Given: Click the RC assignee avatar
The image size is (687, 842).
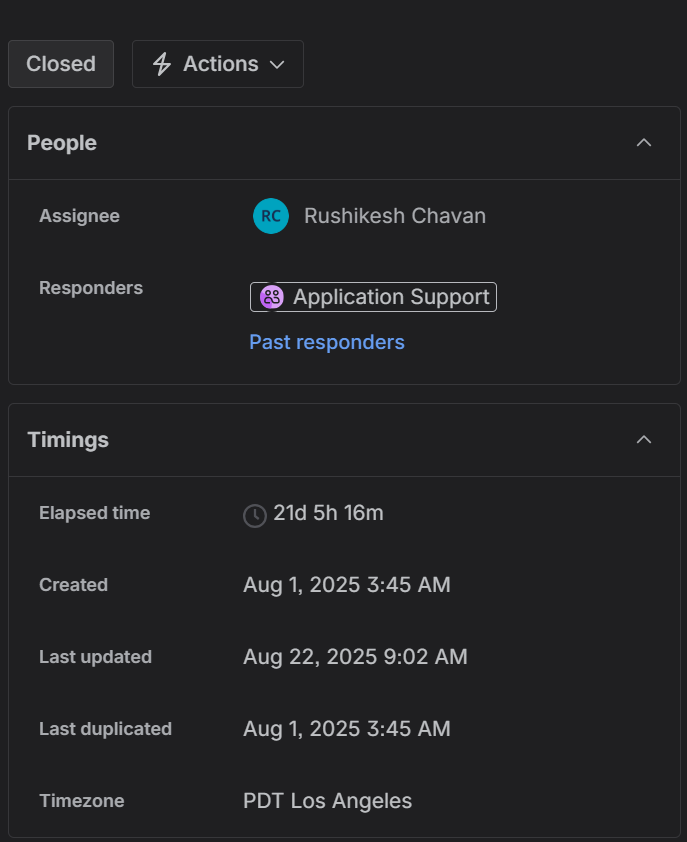Looking at the screenshot, I should click(270, 216).
